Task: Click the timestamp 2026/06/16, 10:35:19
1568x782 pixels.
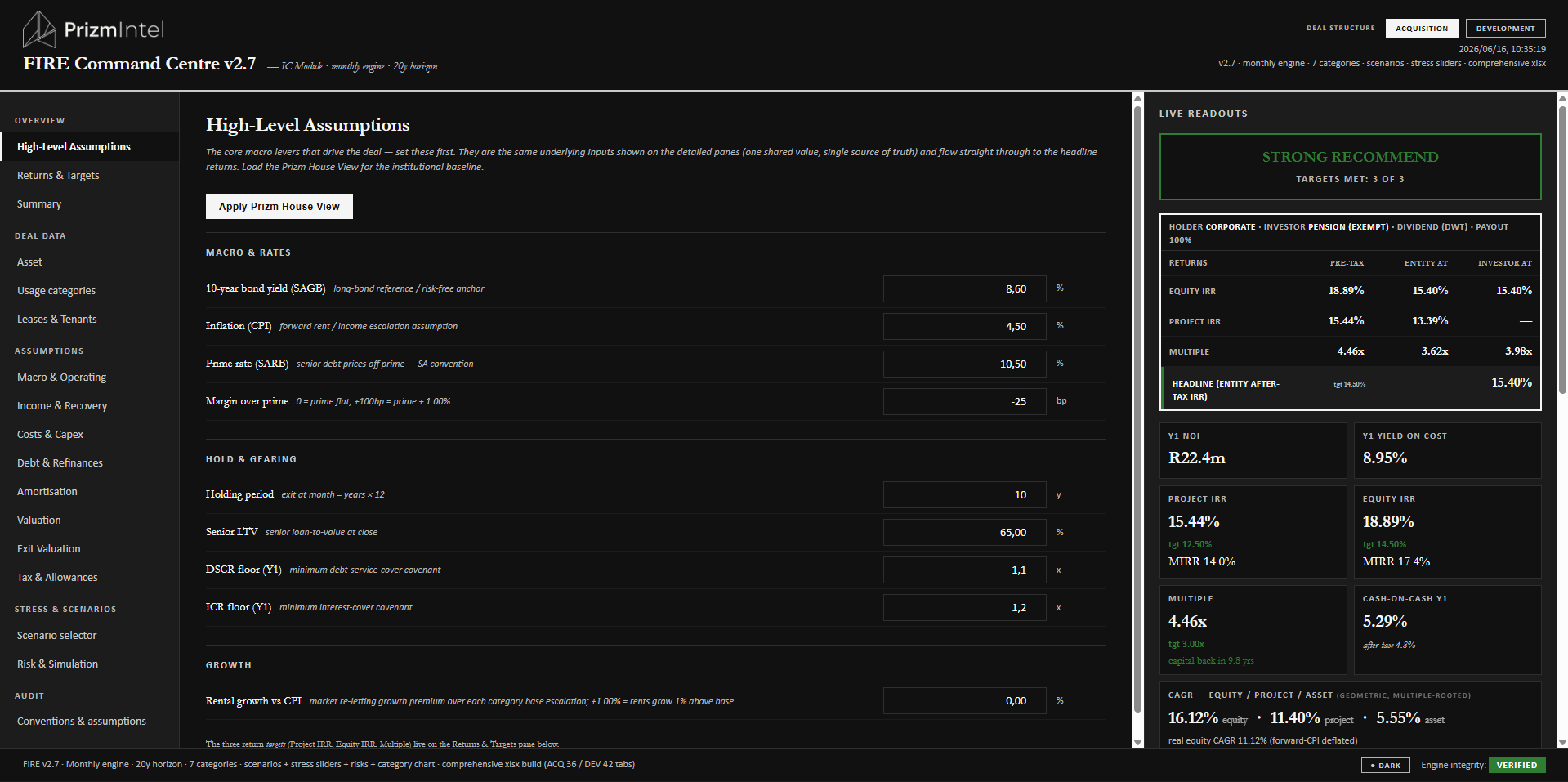Action: 1502,49
